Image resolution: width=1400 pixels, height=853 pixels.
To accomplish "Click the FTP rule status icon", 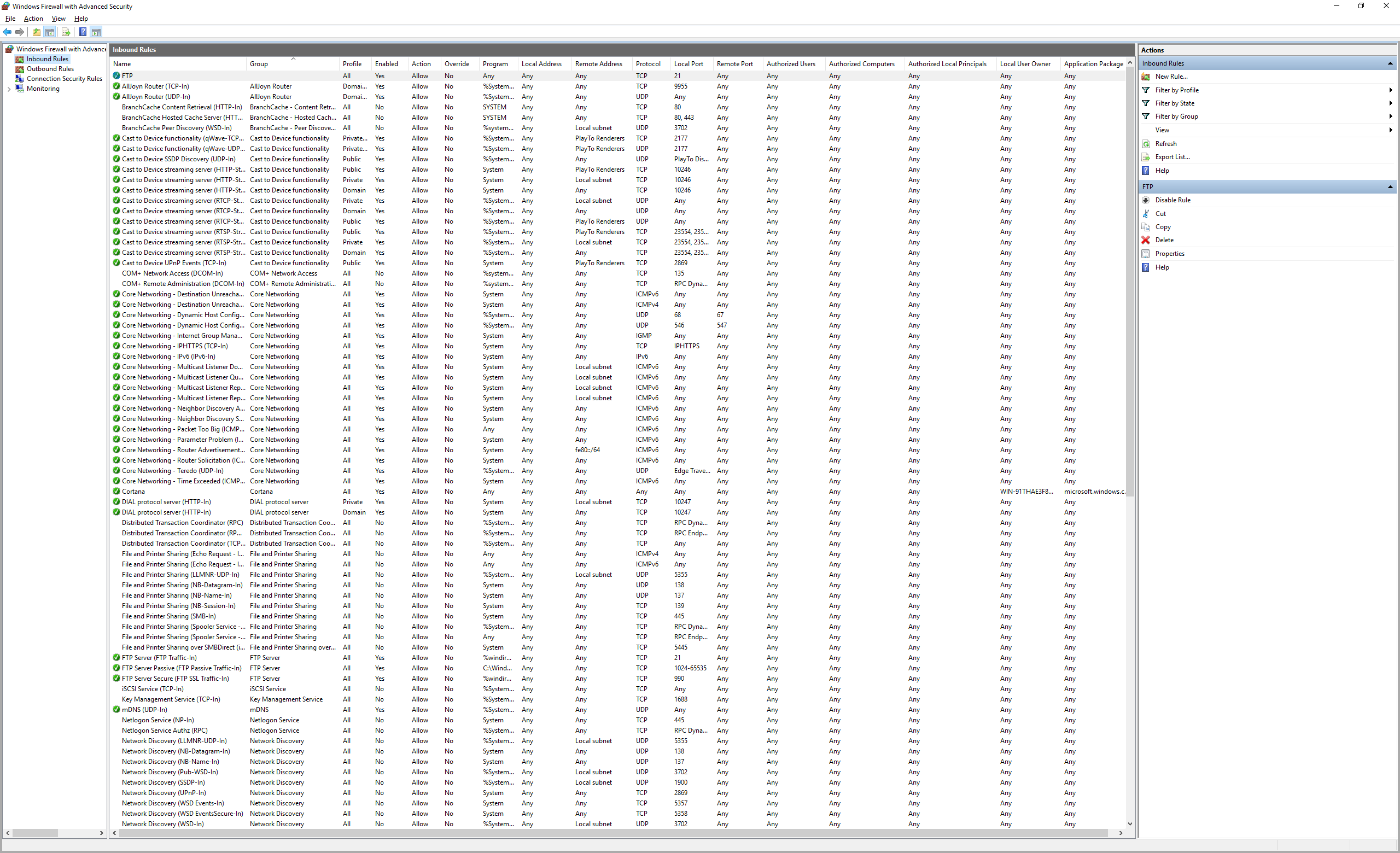I will [x=116, y=75].
